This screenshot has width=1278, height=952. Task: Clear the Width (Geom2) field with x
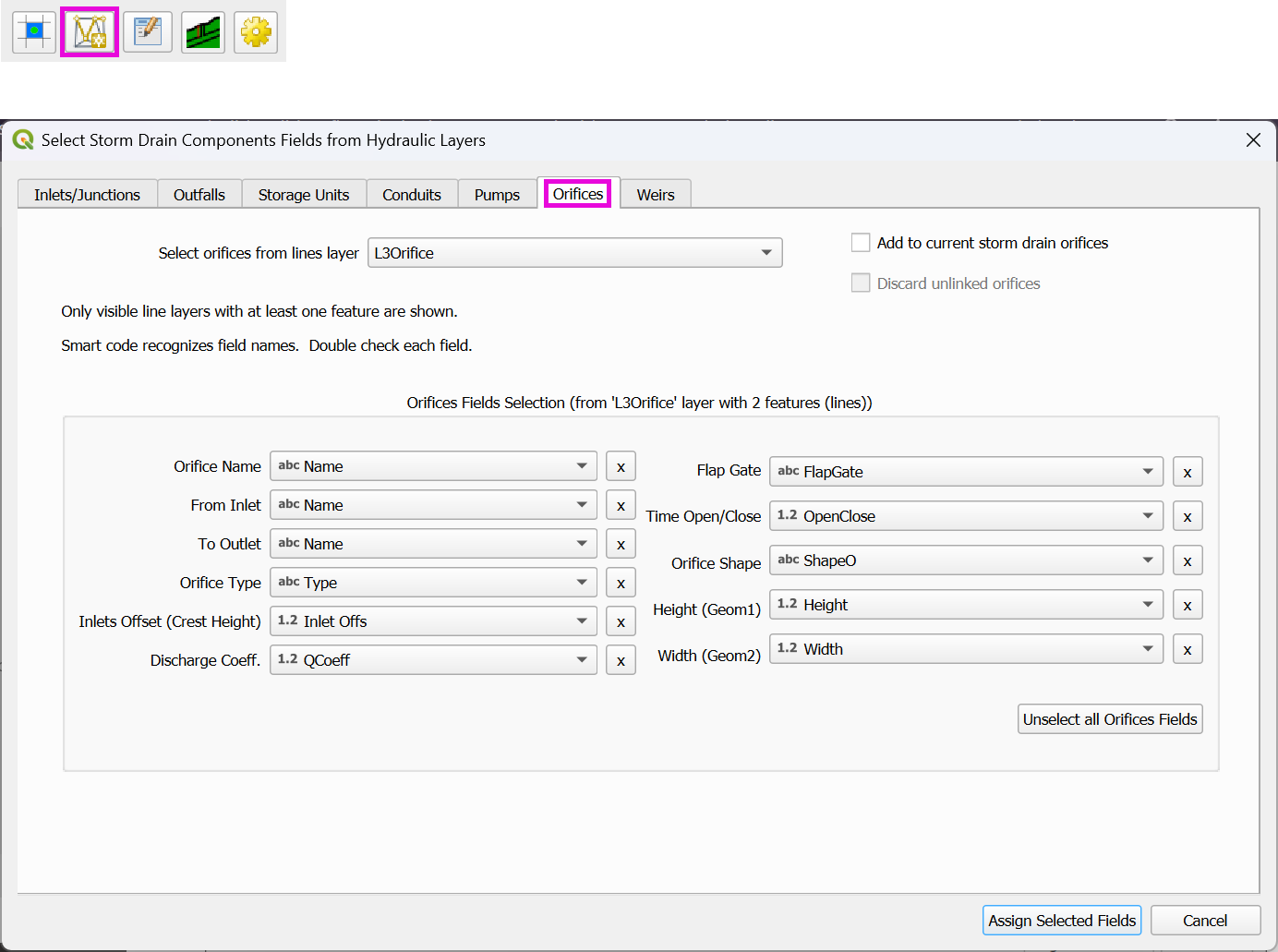click(x=1188, y=650)
